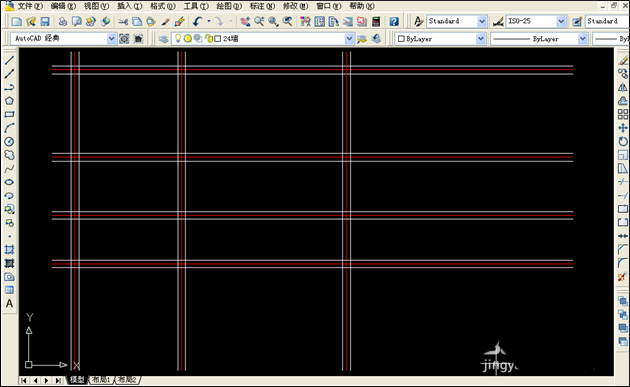Open the ISO-25 dimension style dropdown

(x=561, y=21)
